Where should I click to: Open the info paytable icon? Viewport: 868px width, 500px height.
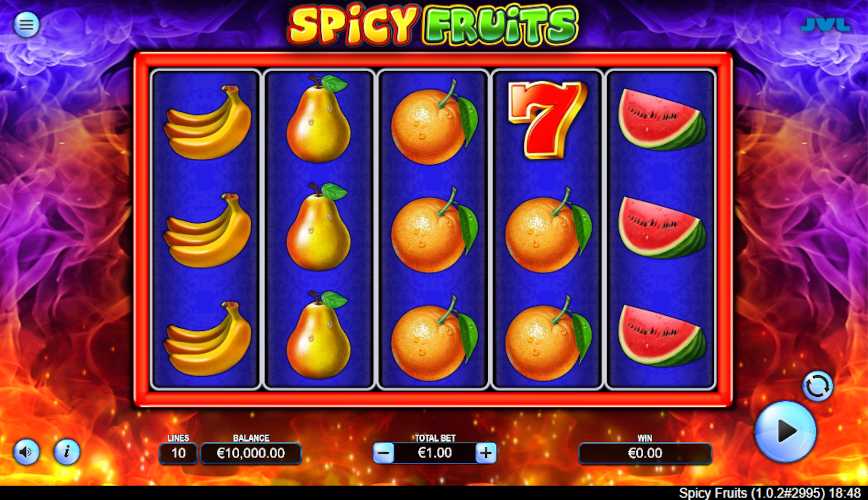click(x=67, y=452)
